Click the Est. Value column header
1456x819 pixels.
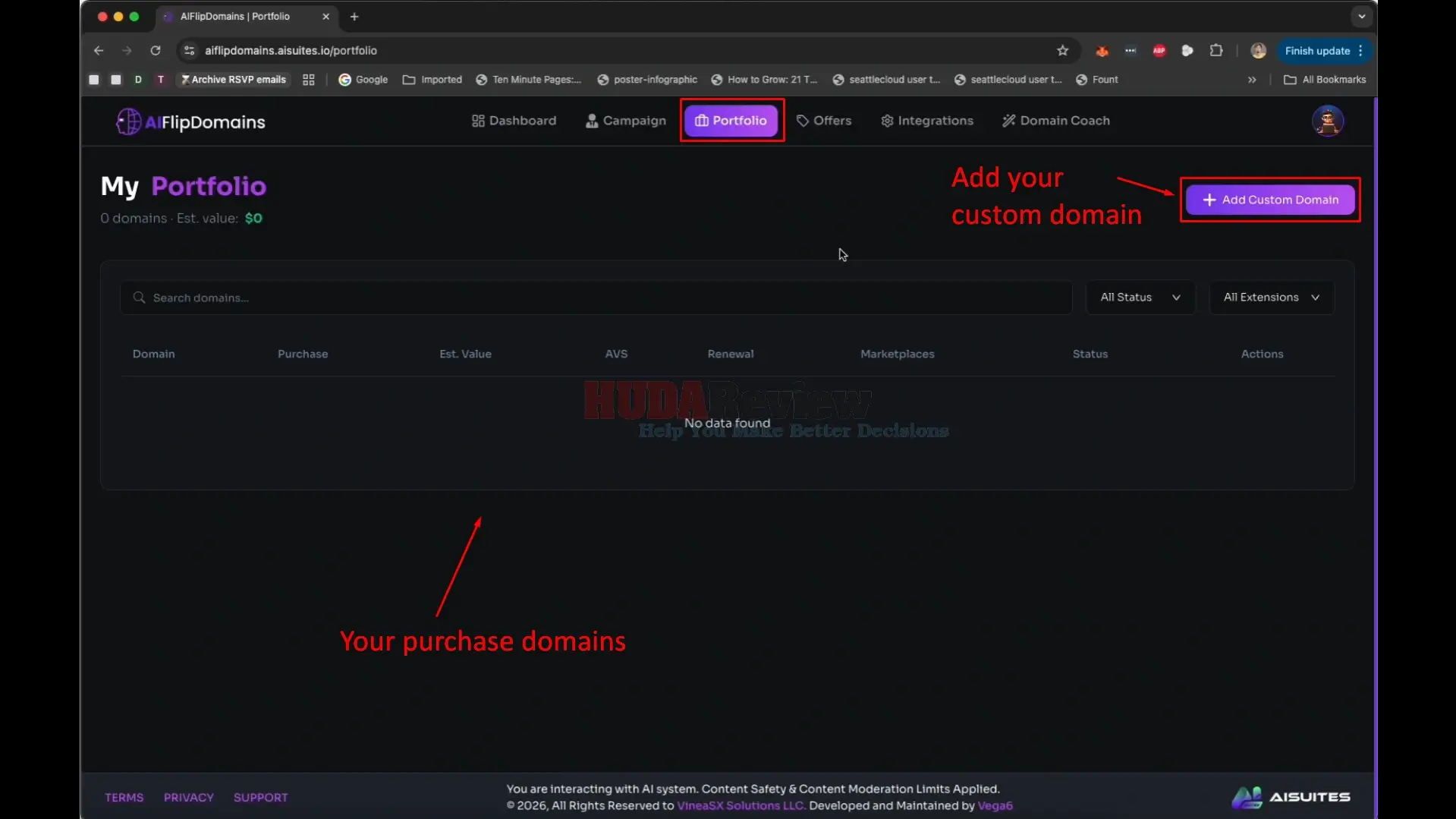[465, 354]
